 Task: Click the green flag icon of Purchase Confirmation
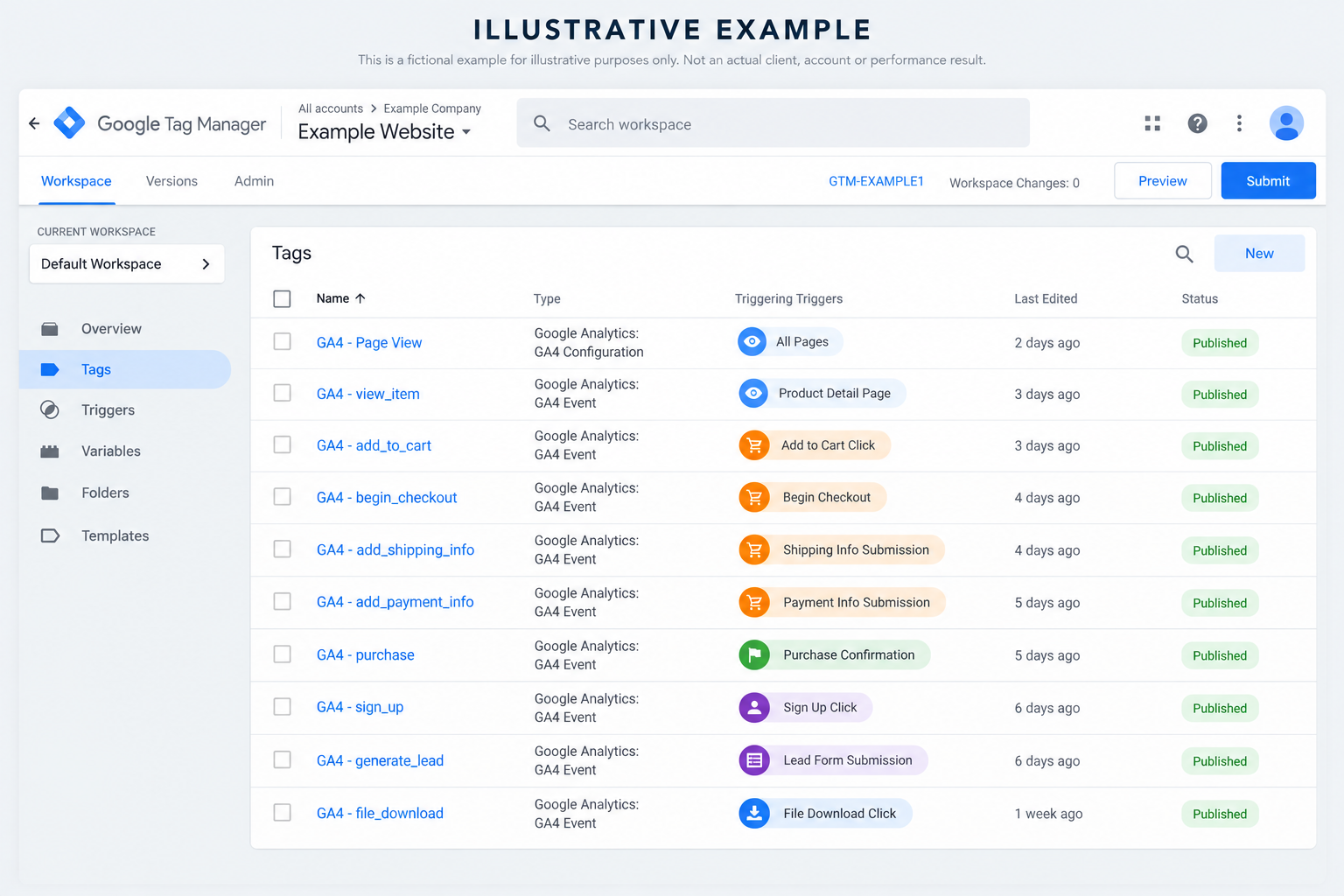pyautogui.click(x=754, y=654)
